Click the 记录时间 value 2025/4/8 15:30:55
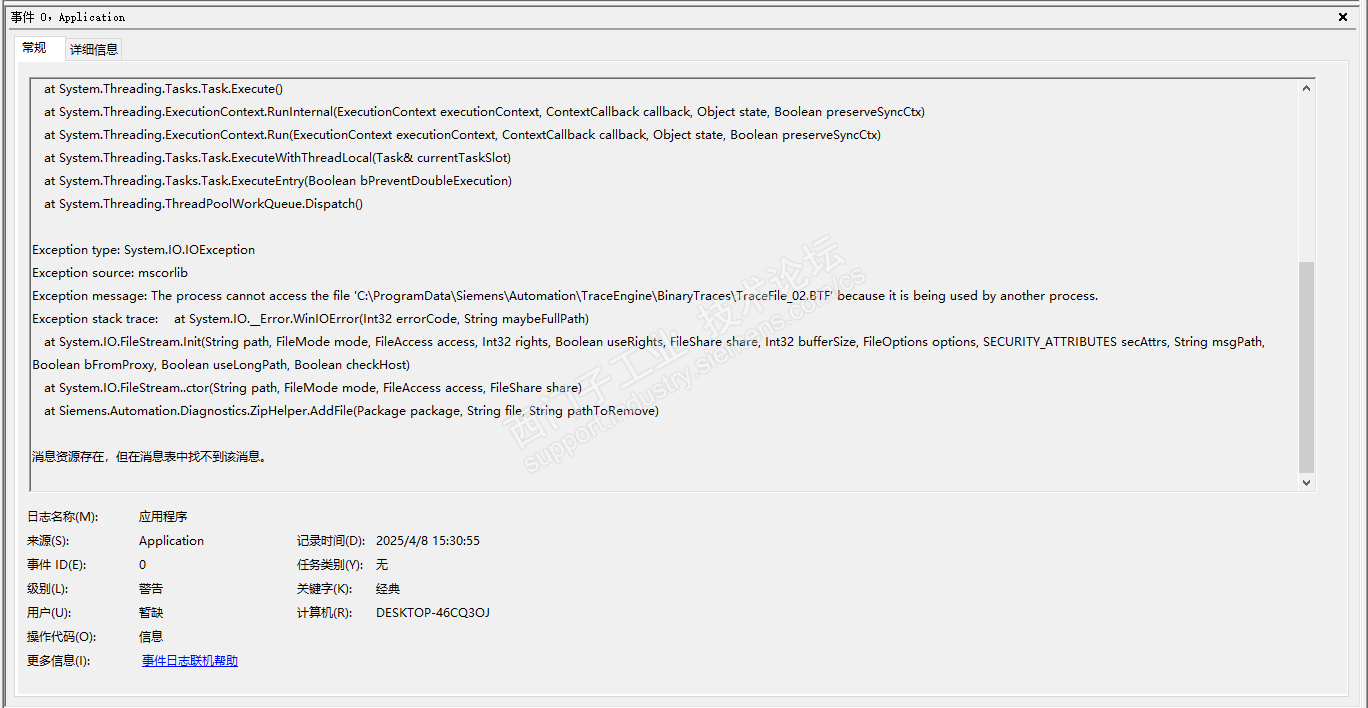The width and height of the screenshot is (1368, 708). [x=428, y=541]
